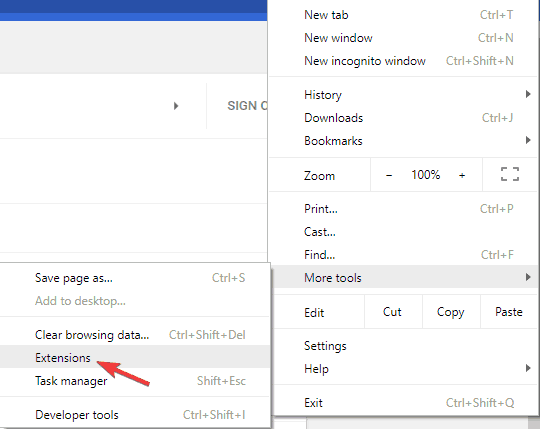This screenshot has width=540, height=429.
Task: Open a New incognito window
Action: click(x=403, y=61)
